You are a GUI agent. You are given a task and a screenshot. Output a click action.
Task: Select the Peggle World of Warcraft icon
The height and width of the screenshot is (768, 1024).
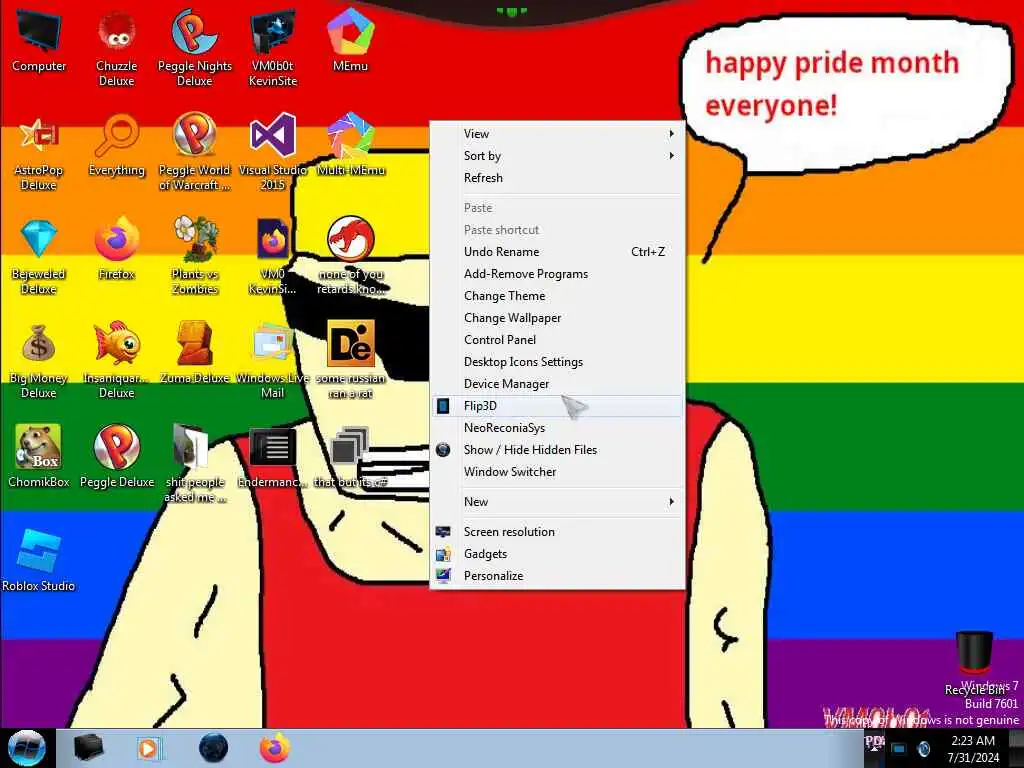coord(195,153)
